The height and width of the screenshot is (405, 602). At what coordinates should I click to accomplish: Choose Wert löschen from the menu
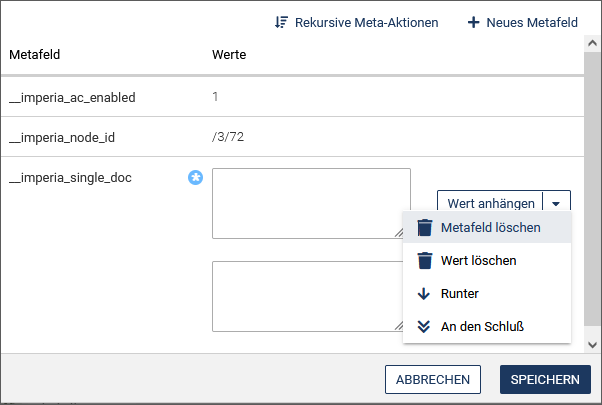(487, 260)
